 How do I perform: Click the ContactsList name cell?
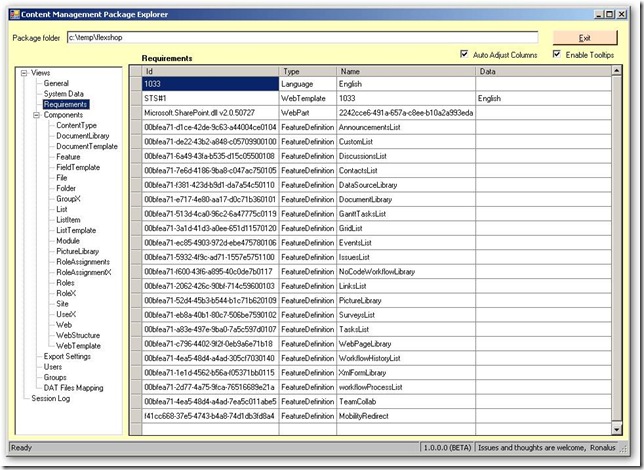pos(406,170)
